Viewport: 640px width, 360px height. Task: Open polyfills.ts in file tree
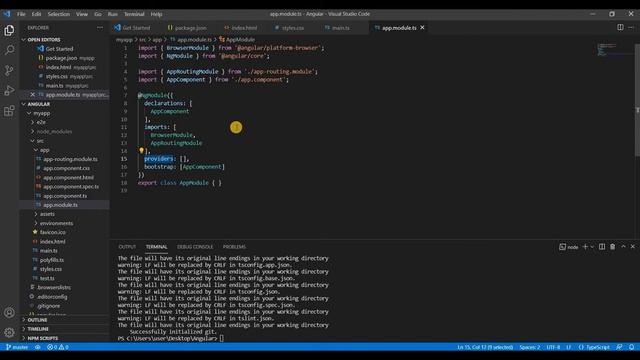(52, 260)
